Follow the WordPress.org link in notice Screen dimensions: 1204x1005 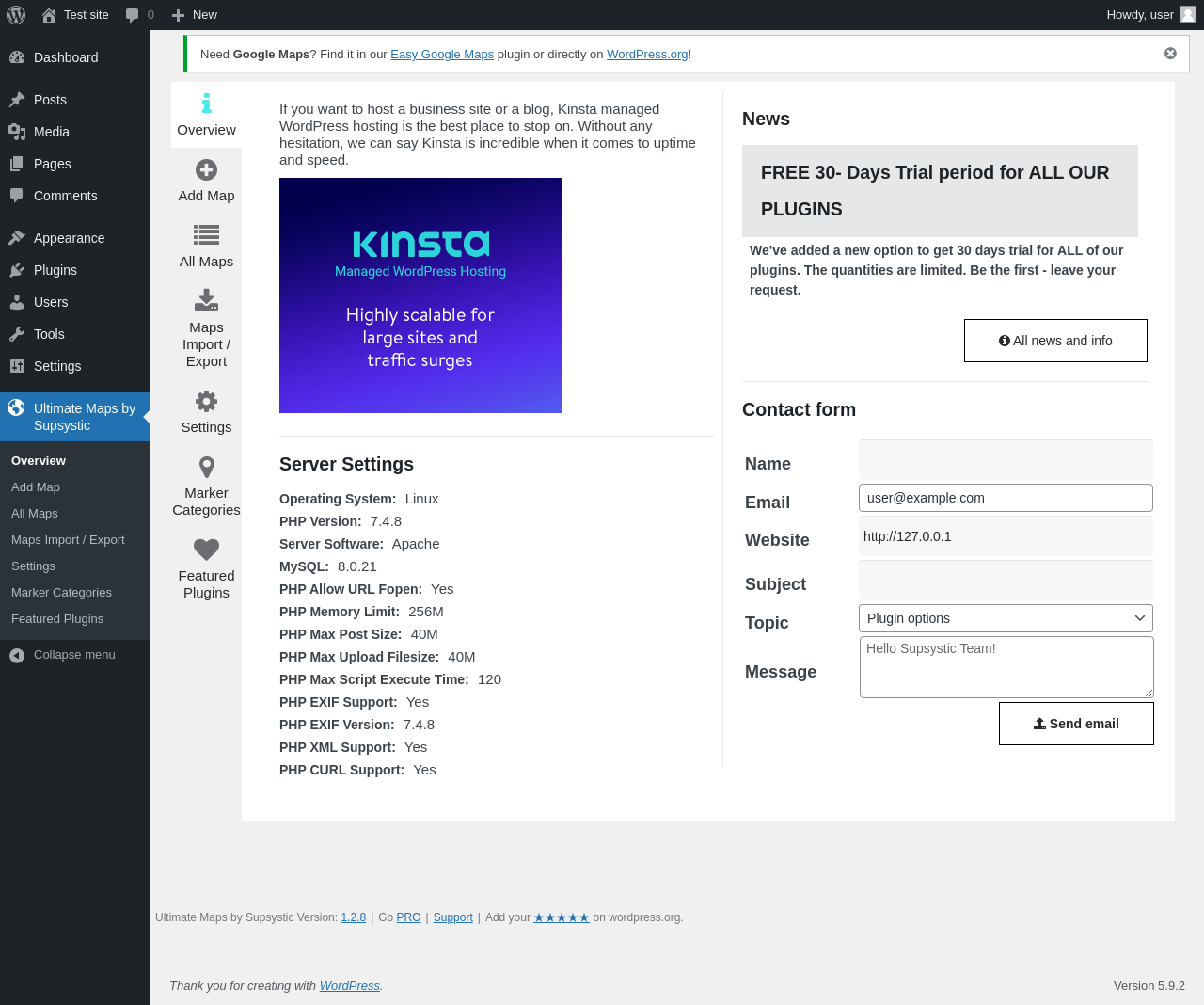(x=647, y=55)
